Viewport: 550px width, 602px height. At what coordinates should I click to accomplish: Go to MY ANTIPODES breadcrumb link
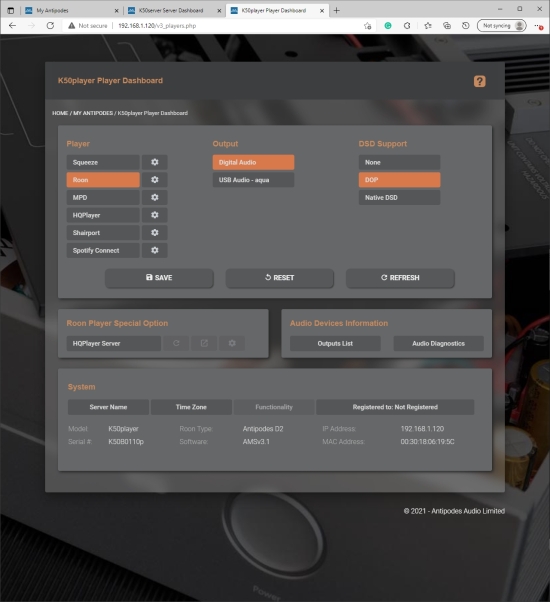(x=93, y=113)
